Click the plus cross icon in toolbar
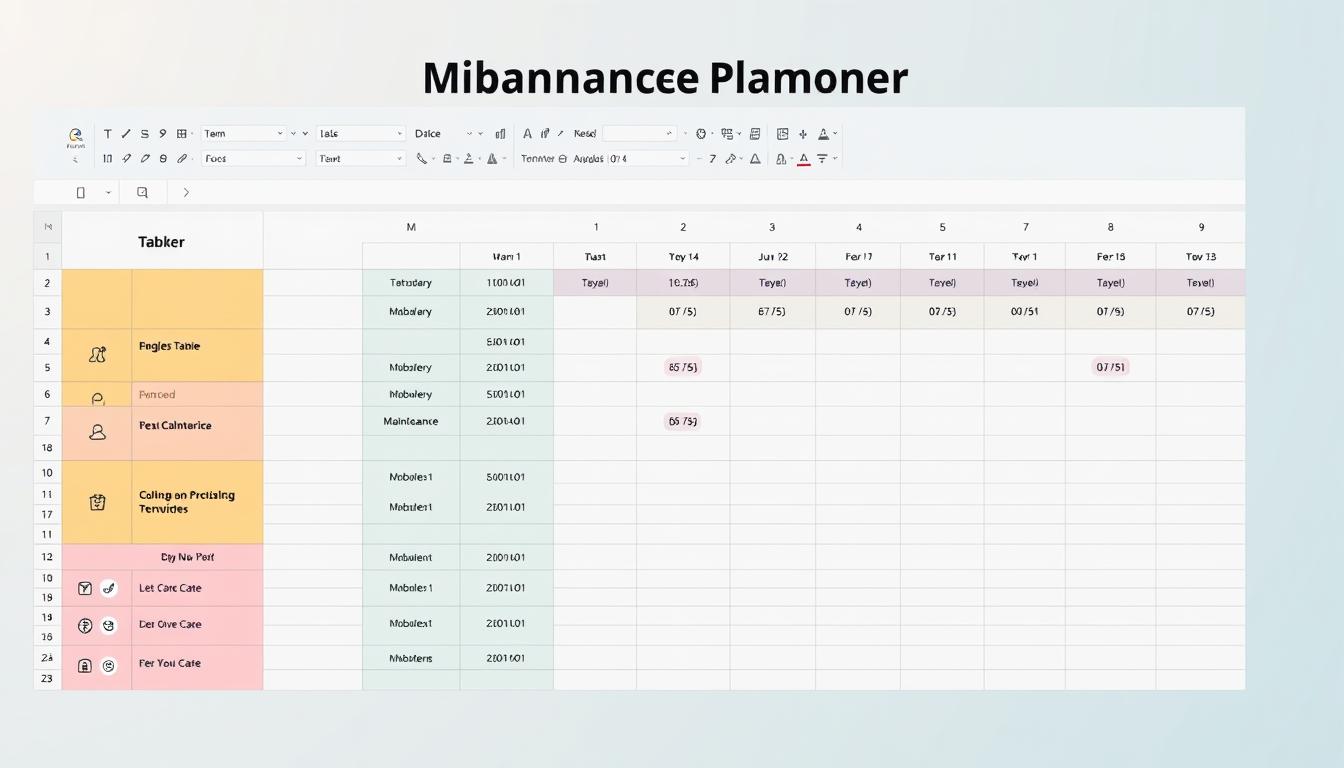 pyautogui.click(x=803, y=133)
